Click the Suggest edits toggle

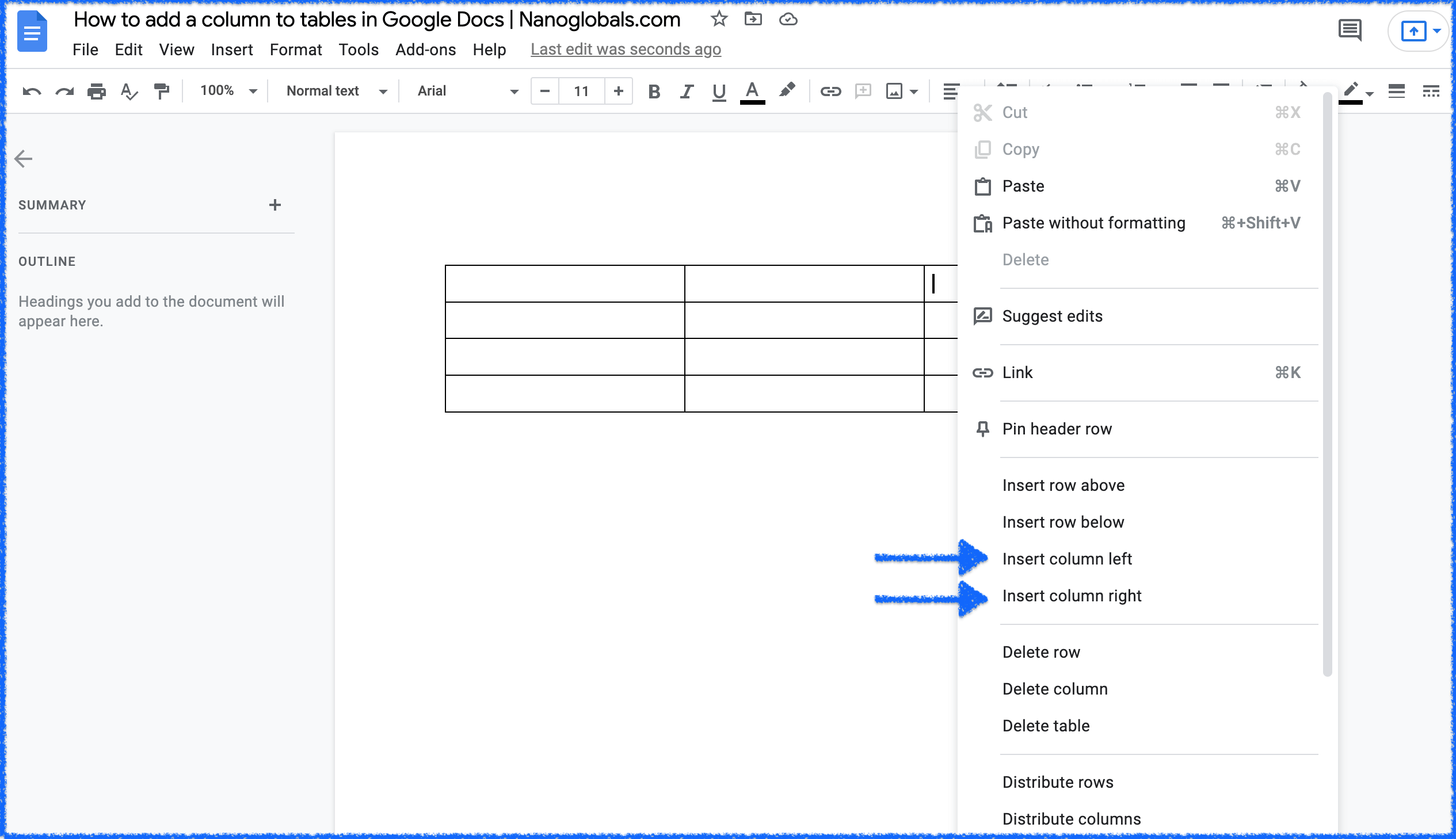point(1053,315)
